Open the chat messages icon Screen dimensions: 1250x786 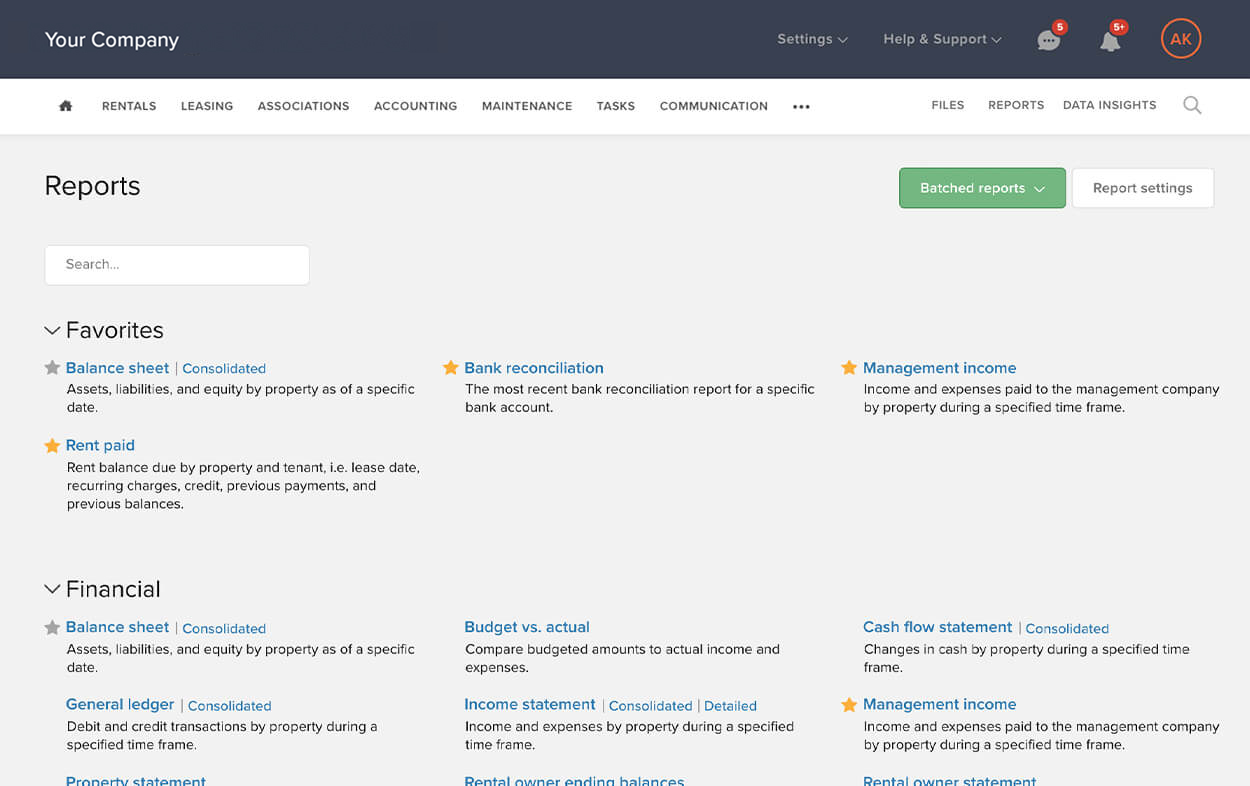tap(1048, 40)
